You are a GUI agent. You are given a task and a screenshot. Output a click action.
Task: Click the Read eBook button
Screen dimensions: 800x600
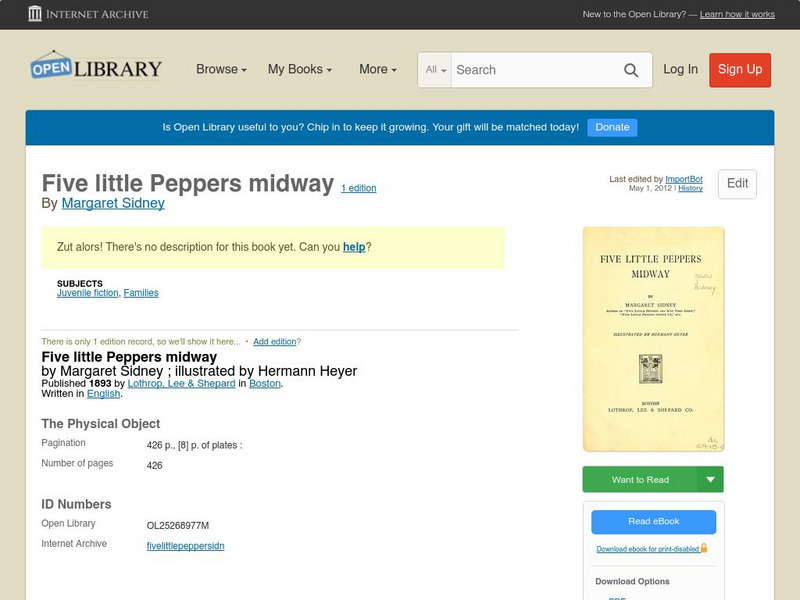[x=652, y=521]
